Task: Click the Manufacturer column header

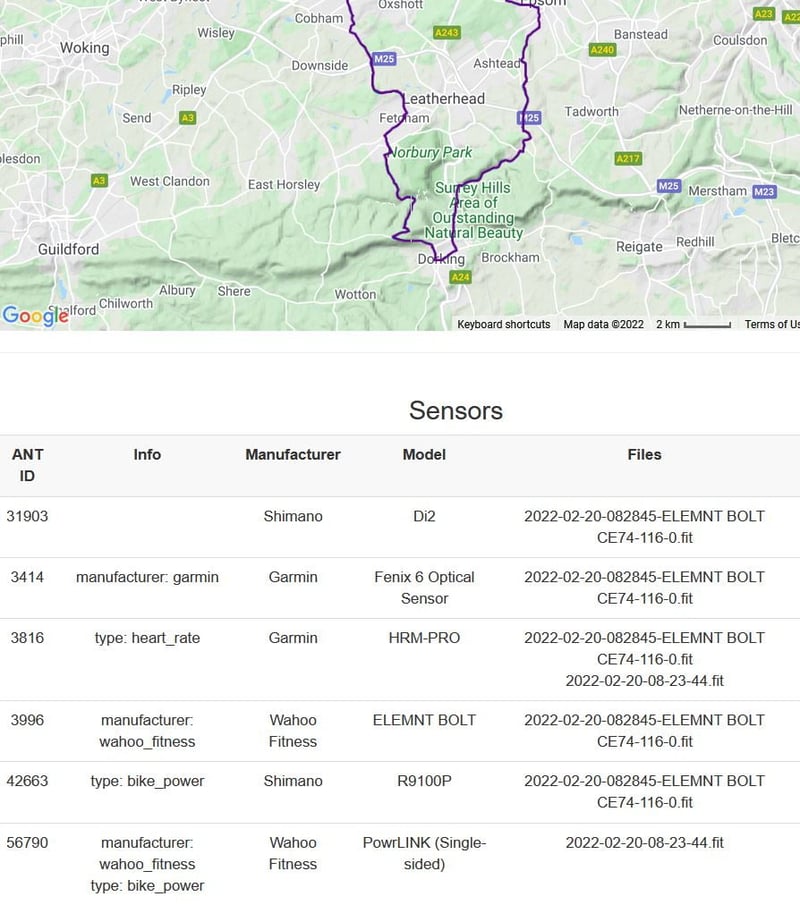Action: (293, 454)
